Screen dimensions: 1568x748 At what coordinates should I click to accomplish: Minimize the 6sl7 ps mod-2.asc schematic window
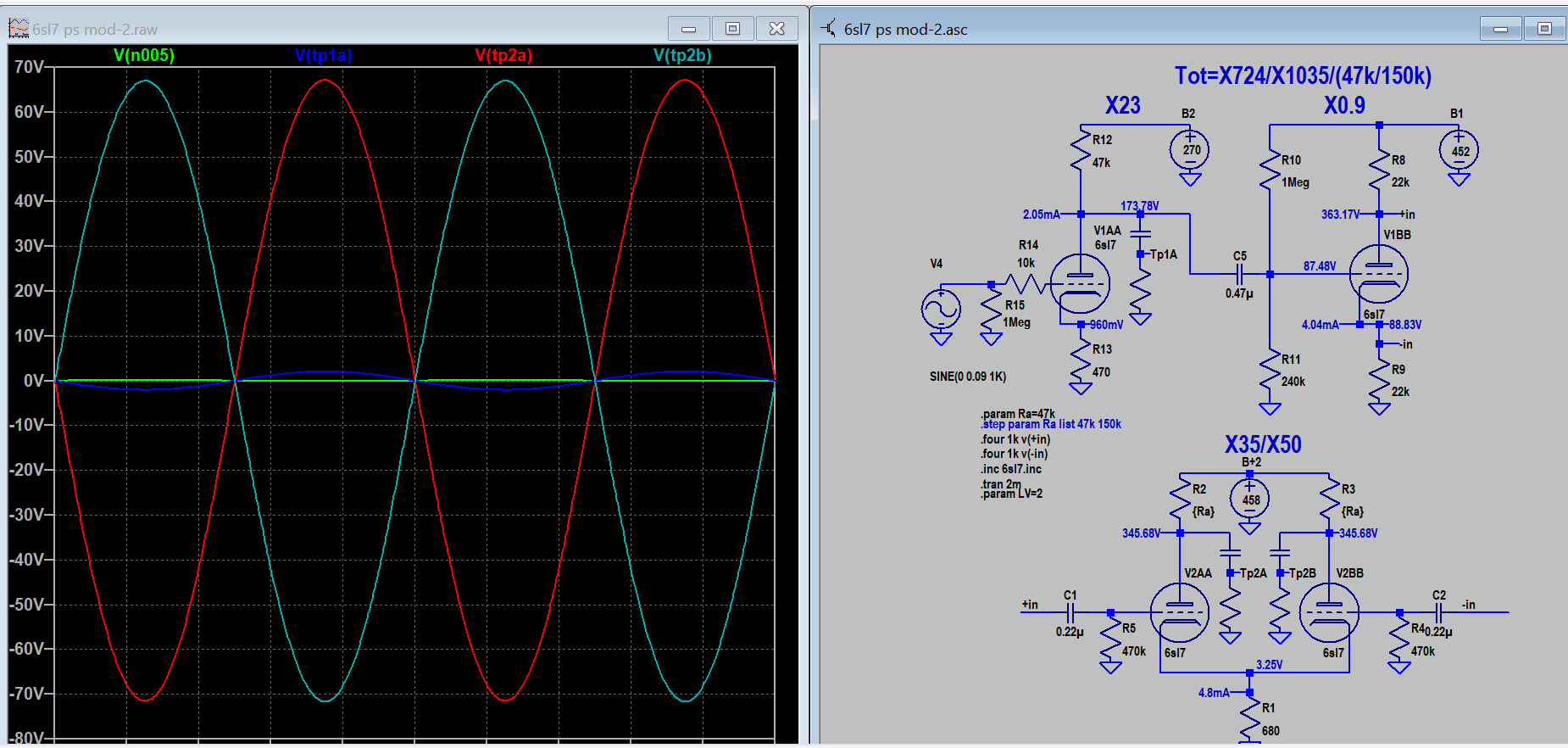coord(1501,29)
